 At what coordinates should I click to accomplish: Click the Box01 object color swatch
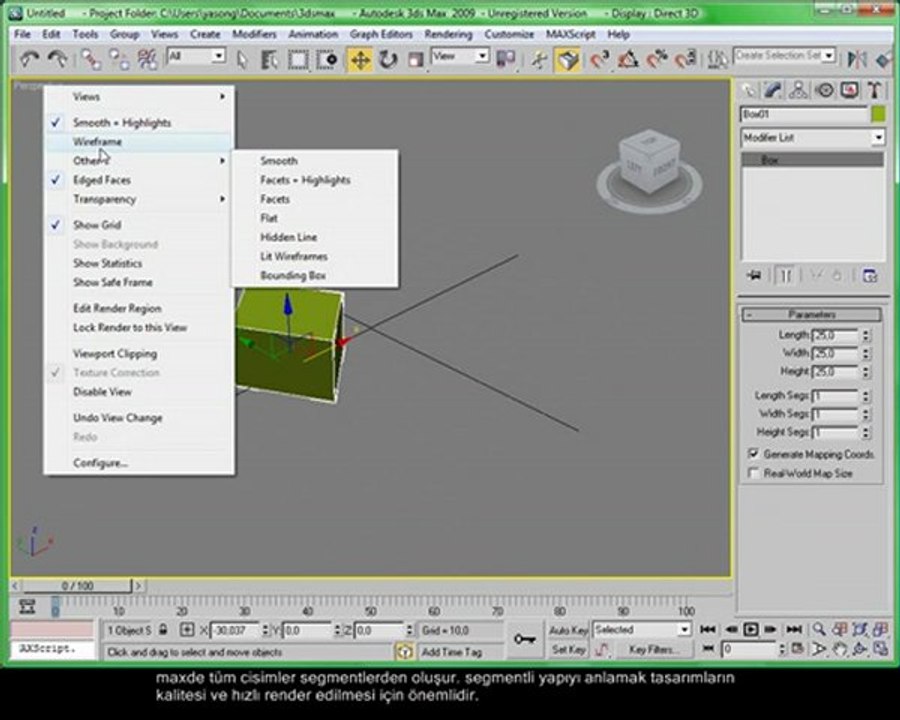(878, 114)
